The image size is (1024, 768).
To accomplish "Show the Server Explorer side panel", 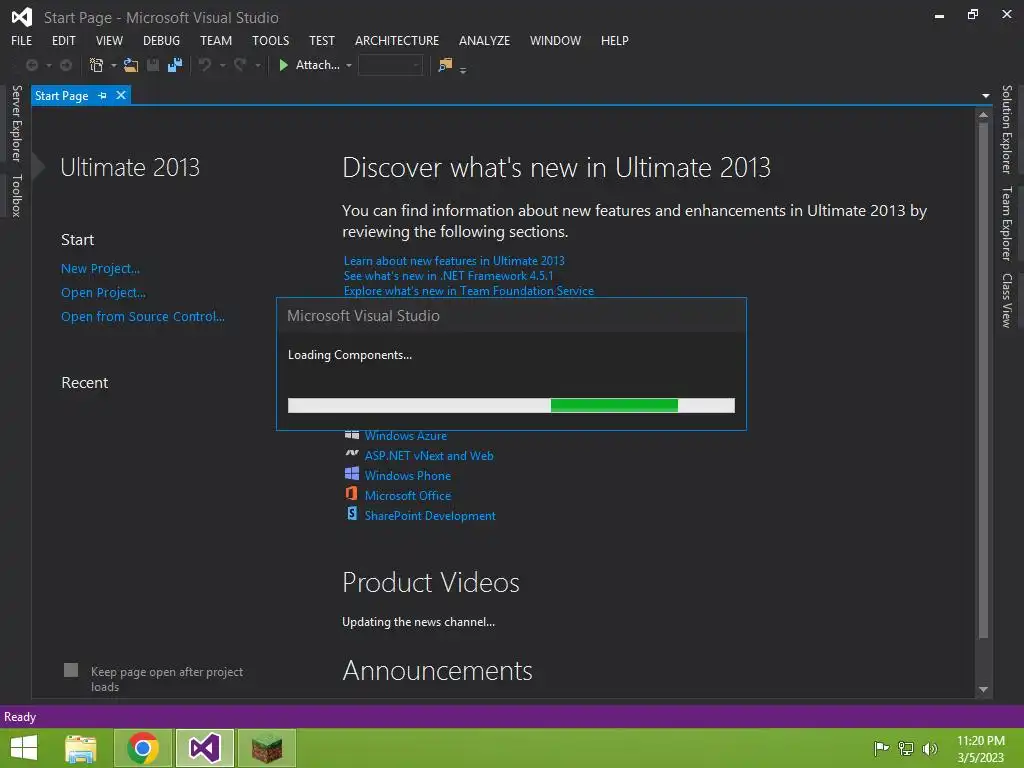I will tap(17, 123).
